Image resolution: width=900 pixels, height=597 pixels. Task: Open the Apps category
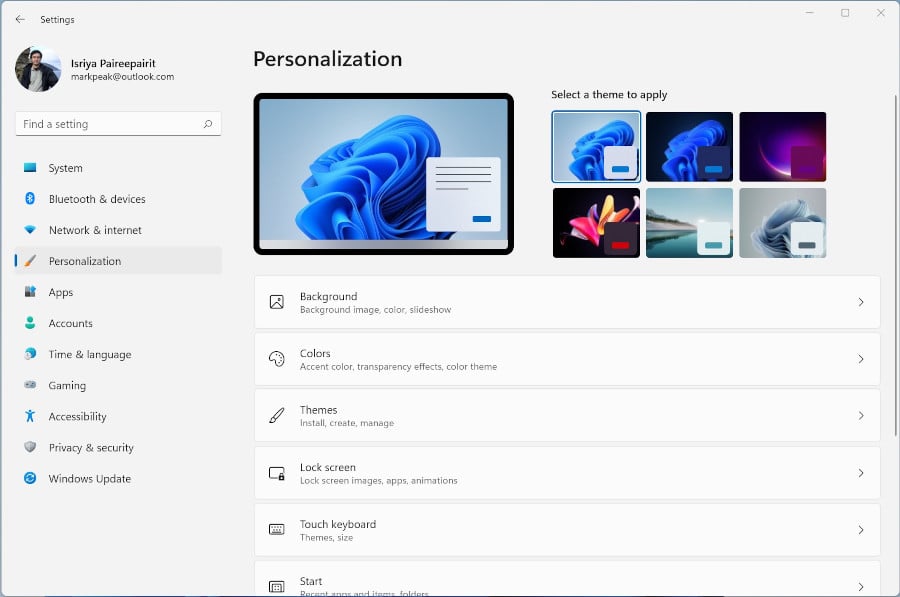point(118,292)
